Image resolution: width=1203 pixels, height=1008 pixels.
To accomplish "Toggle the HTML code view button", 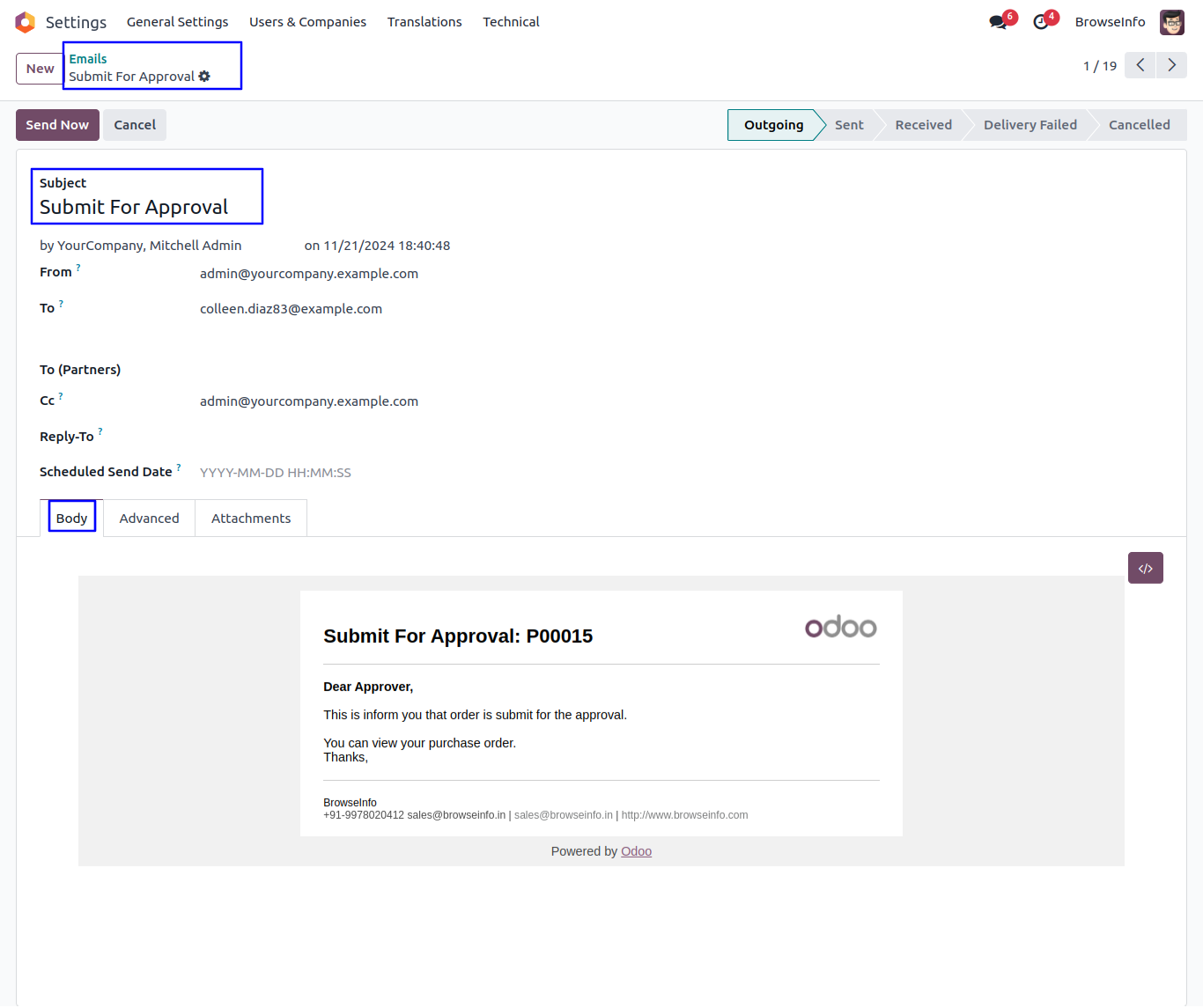I will (1145, 568).
